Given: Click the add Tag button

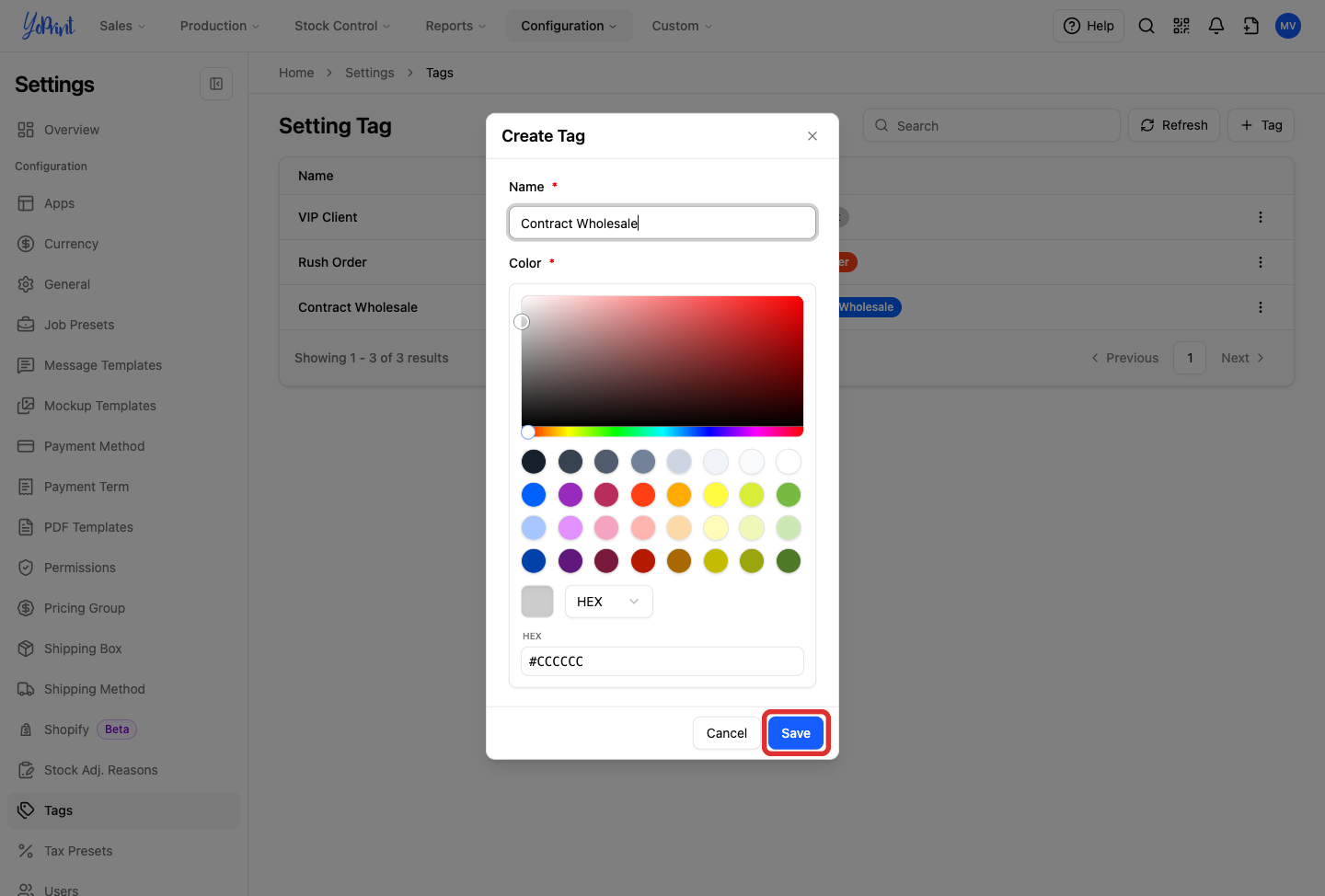Looking at the screenshot, I should (x=1261, y=125).
